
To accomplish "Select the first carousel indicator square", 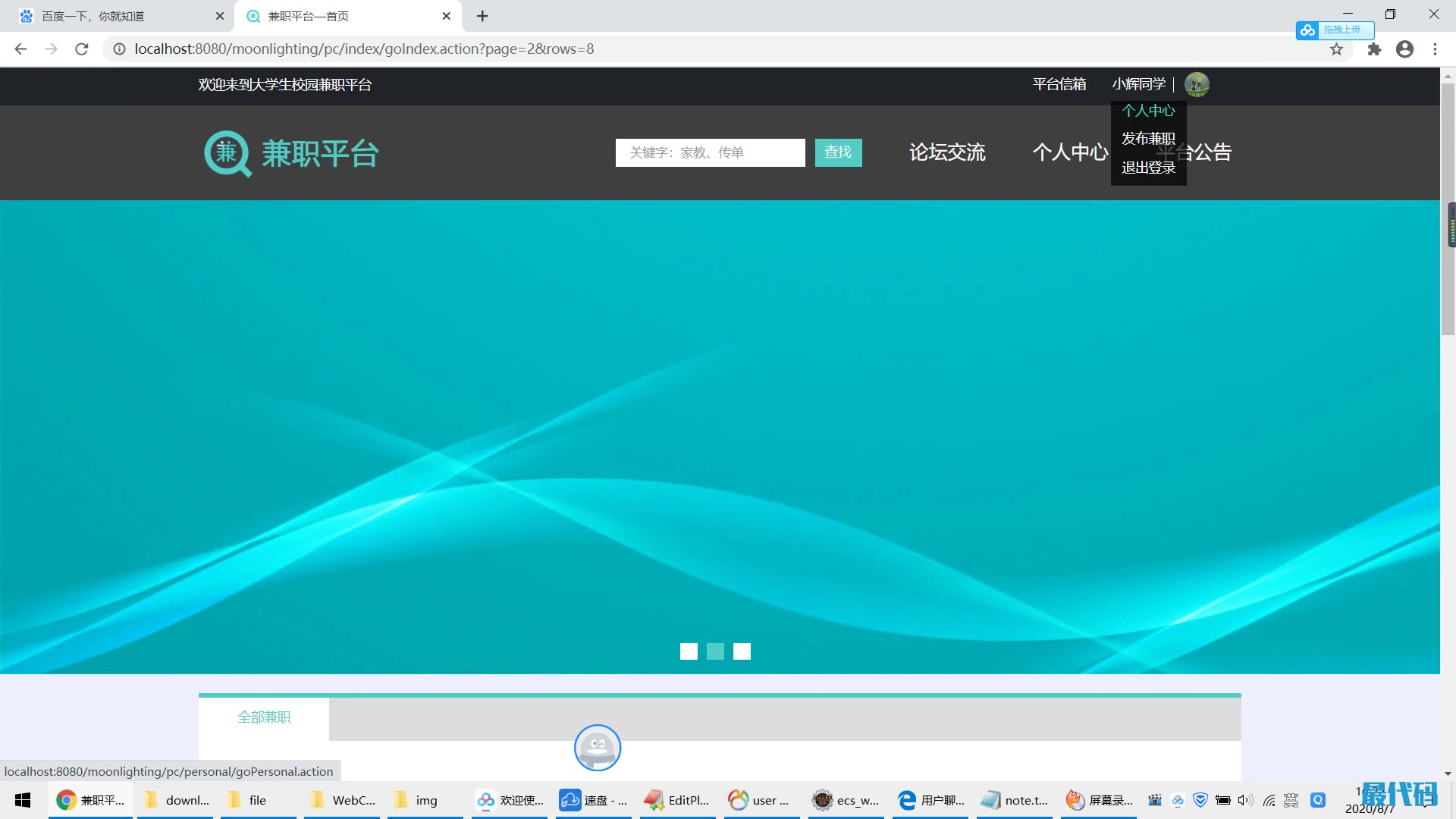I will click(689, 651).
